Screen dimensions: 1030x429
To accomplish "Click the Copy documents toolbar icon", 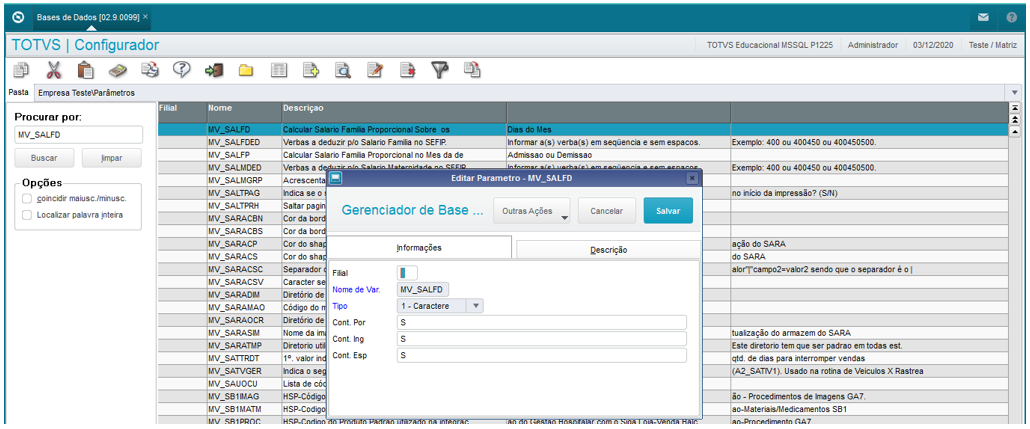I will point(22,70).
